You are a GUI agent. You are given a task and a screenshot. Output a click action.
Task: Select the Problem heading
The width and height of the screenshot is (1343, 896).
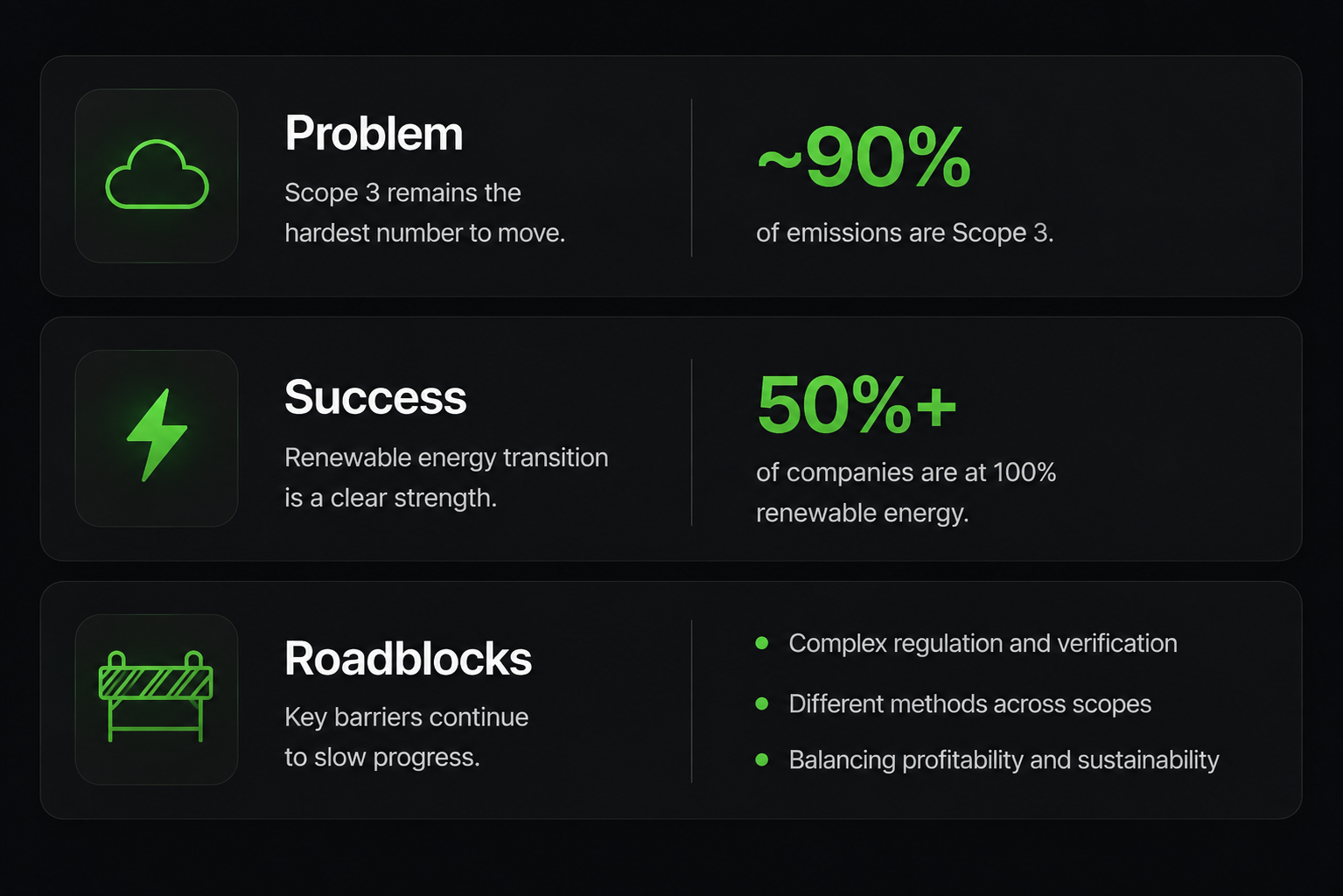pos(374,134)
